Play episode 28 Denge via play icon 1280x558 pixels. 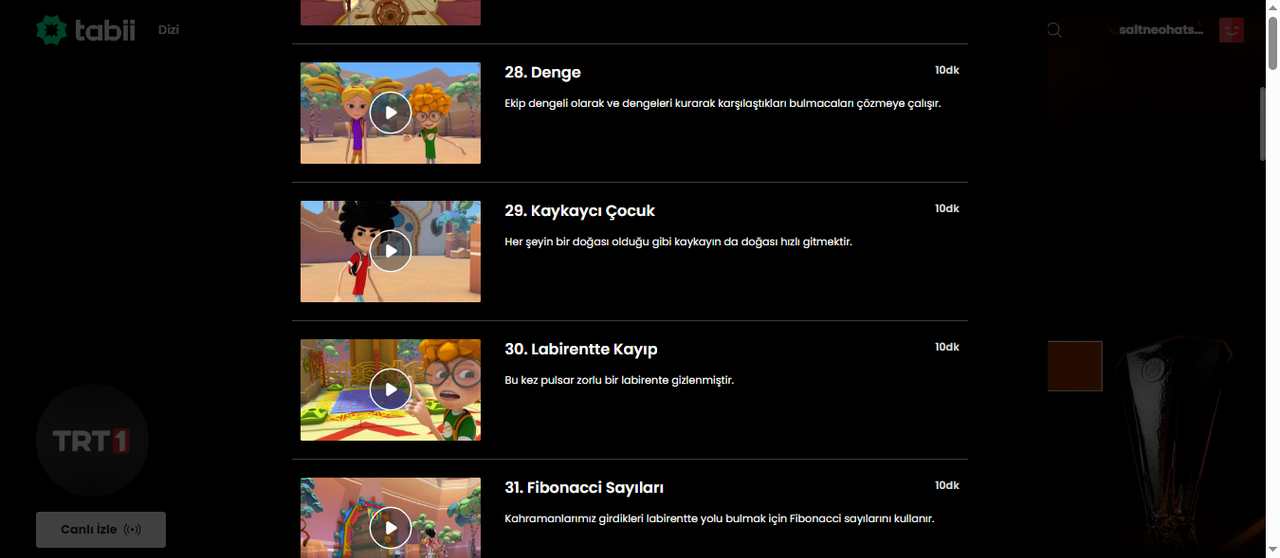click(x=390, y=113)
